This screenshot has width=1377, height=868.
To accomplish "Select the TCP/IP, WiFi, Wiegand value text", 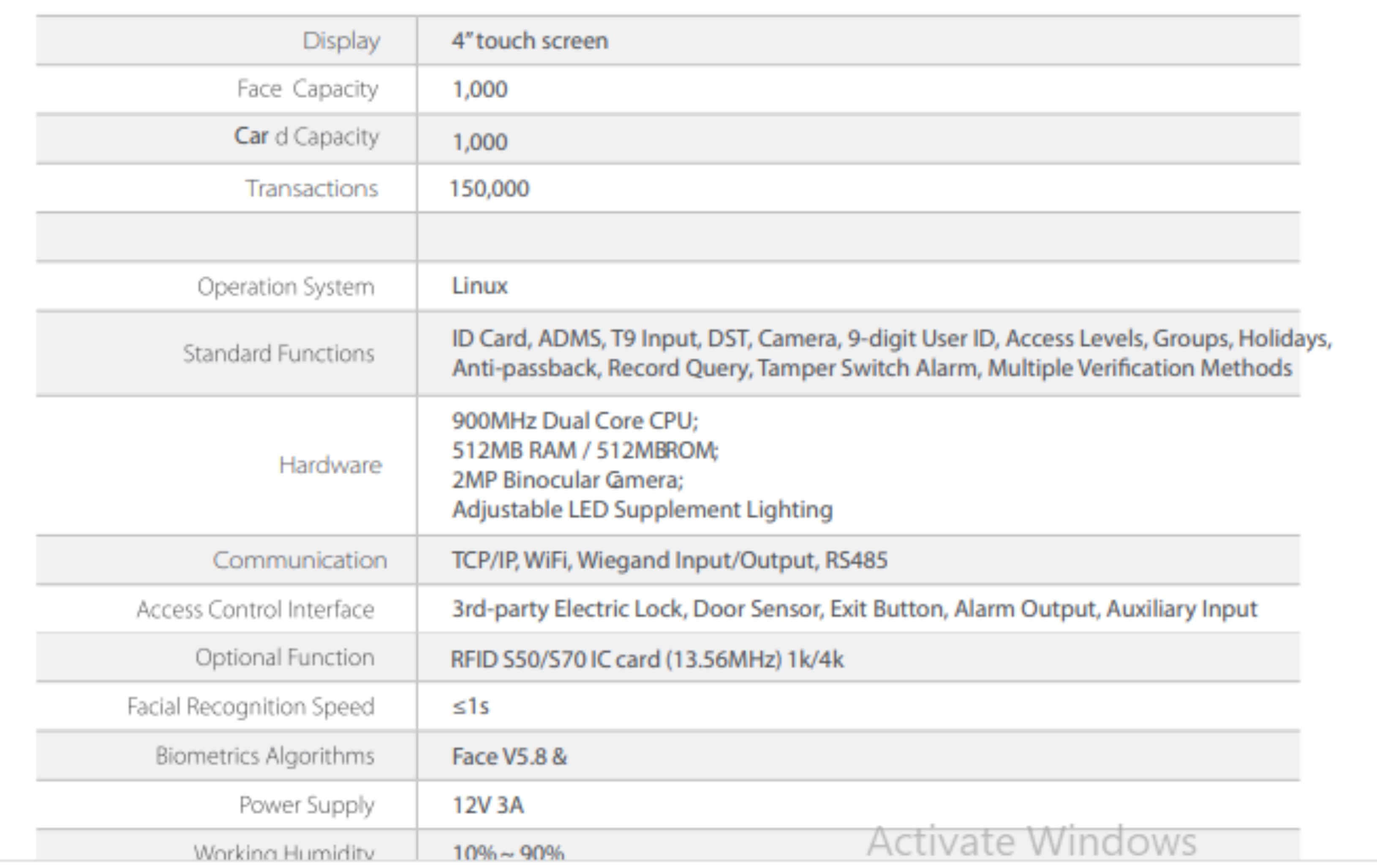I will click(x=669, y=561).
